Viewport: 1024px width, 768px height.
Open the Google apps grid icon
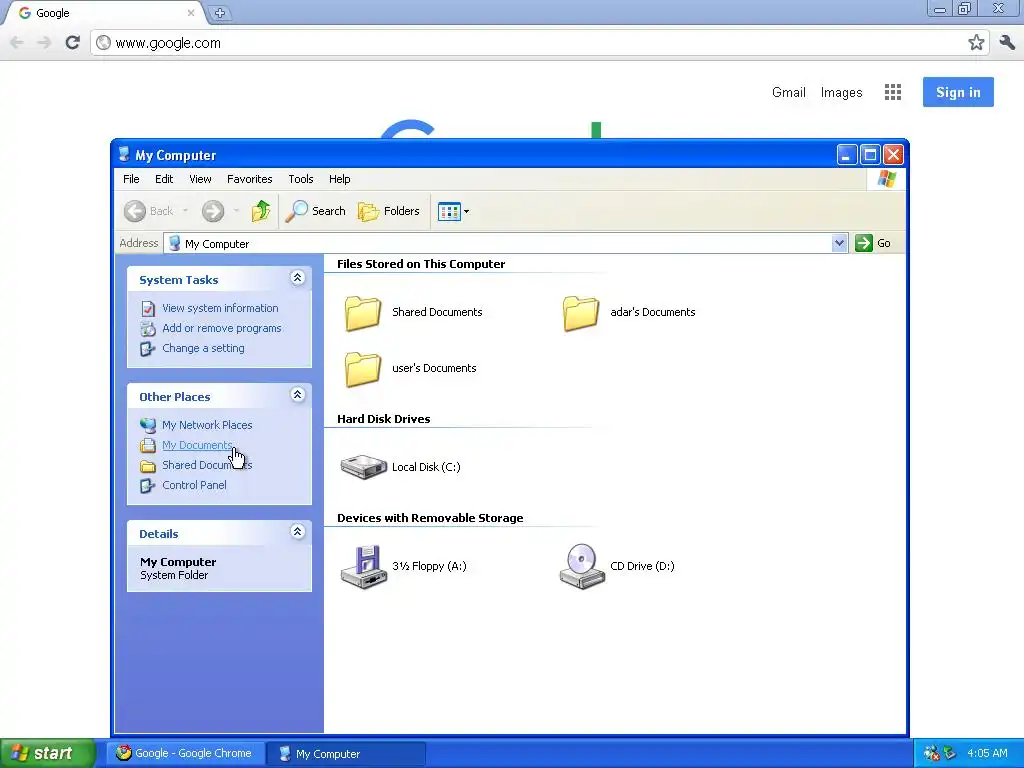[893, 92]
